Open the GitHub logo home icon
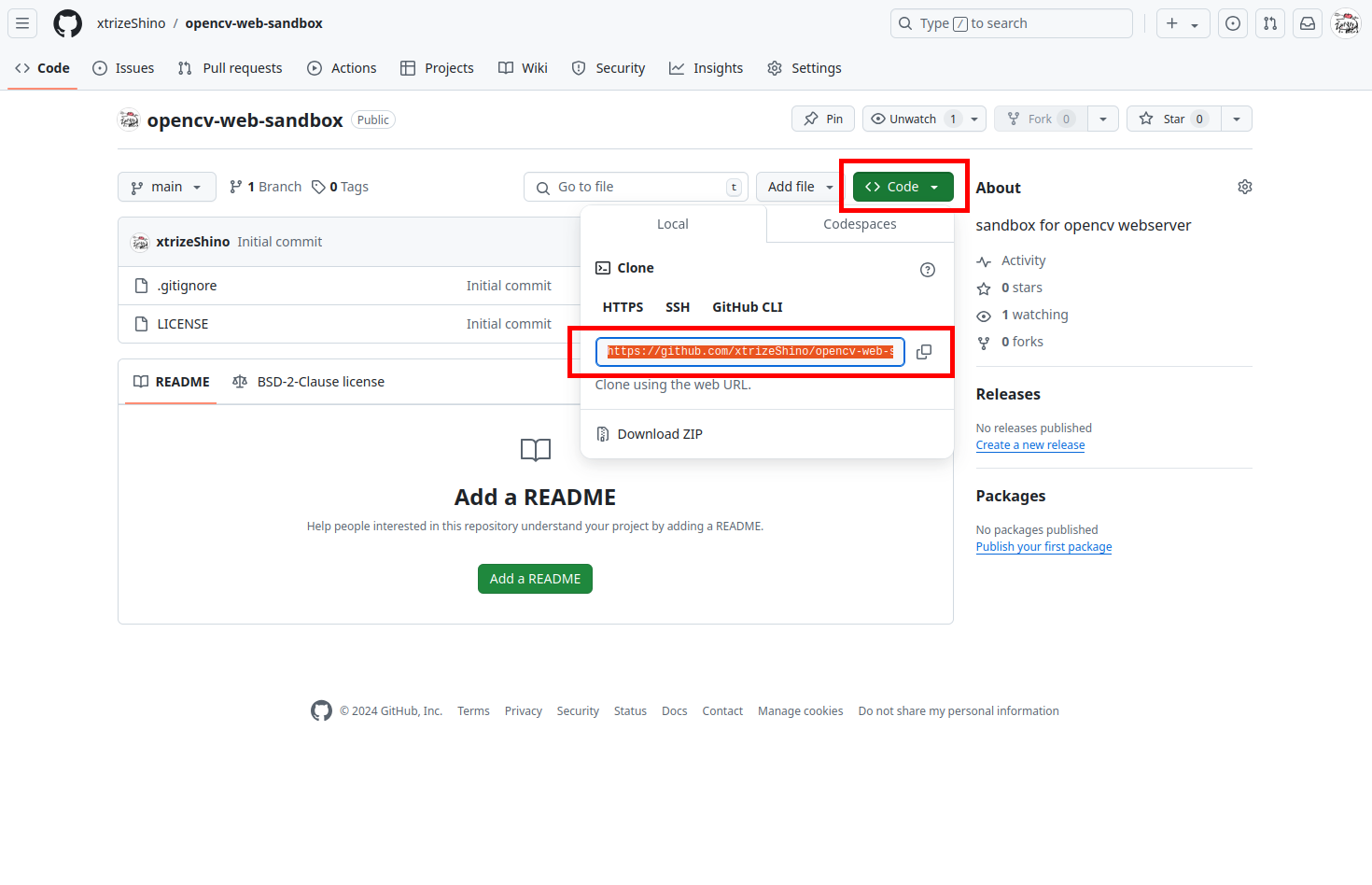 (67, 23)
